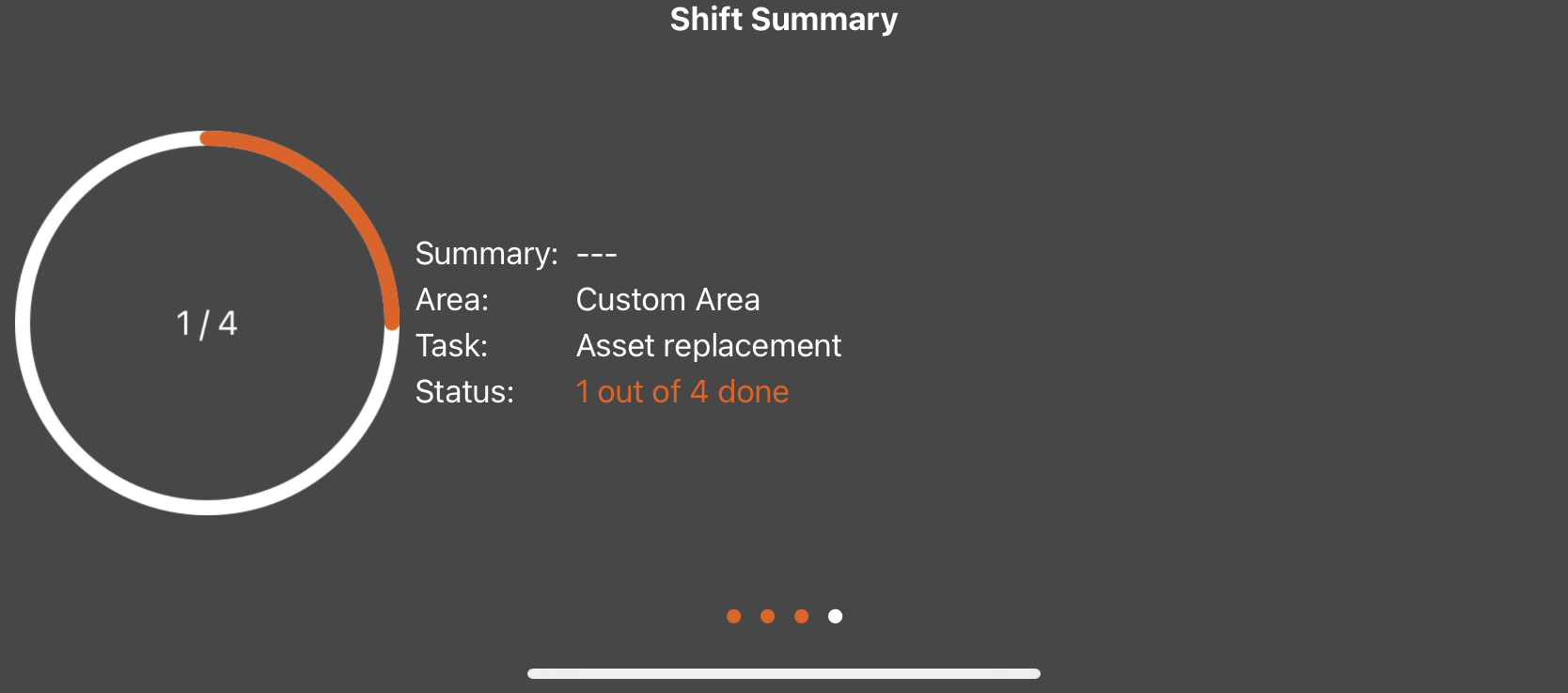Click the orange arc's end tip beside 'Task:'

point(392,322)
